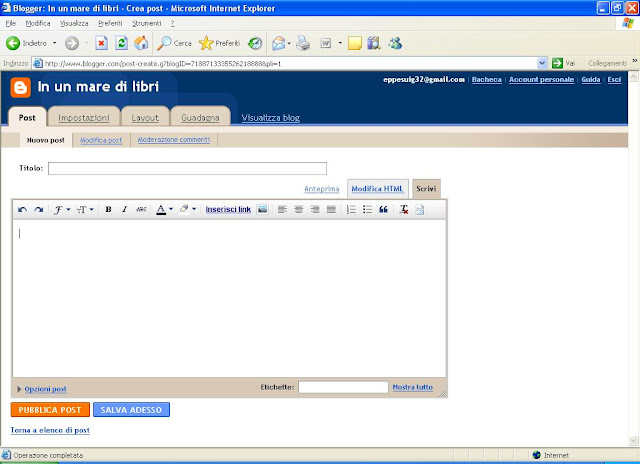Open the history clock icon in toolbar
Screen dimensions: 640x464
tap(255, 43)
